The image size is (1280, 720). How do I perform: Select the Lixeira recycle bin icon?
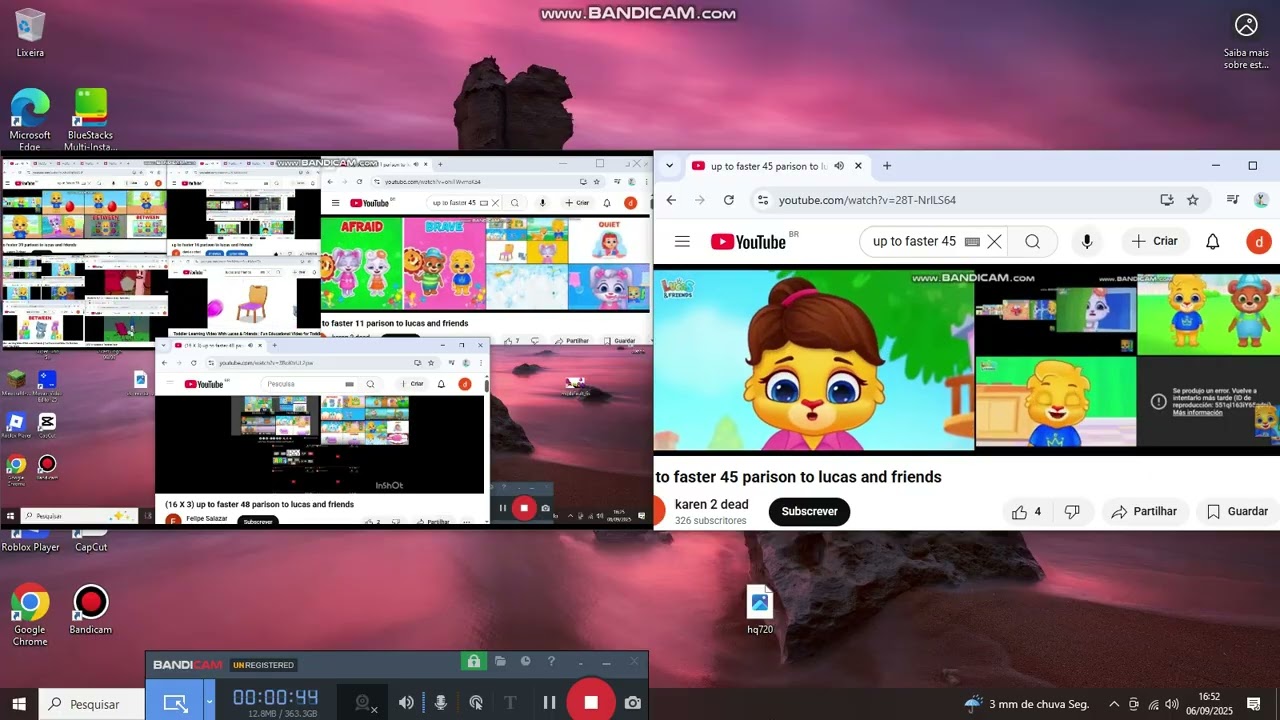point(30,33)
